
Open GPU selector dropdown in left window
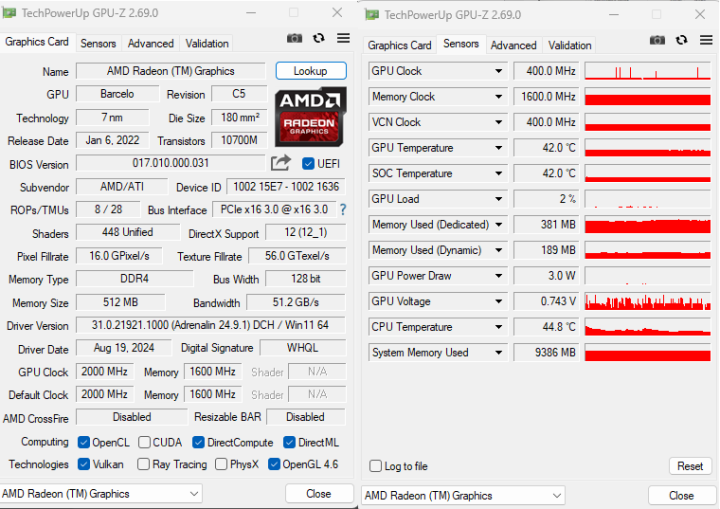101,494
